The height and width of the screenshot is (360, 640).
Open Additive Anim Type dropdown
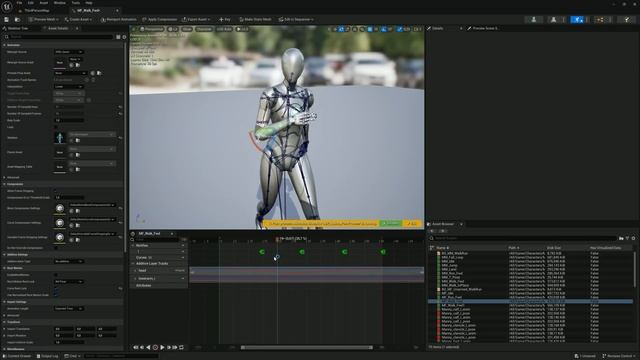[69, 261]
